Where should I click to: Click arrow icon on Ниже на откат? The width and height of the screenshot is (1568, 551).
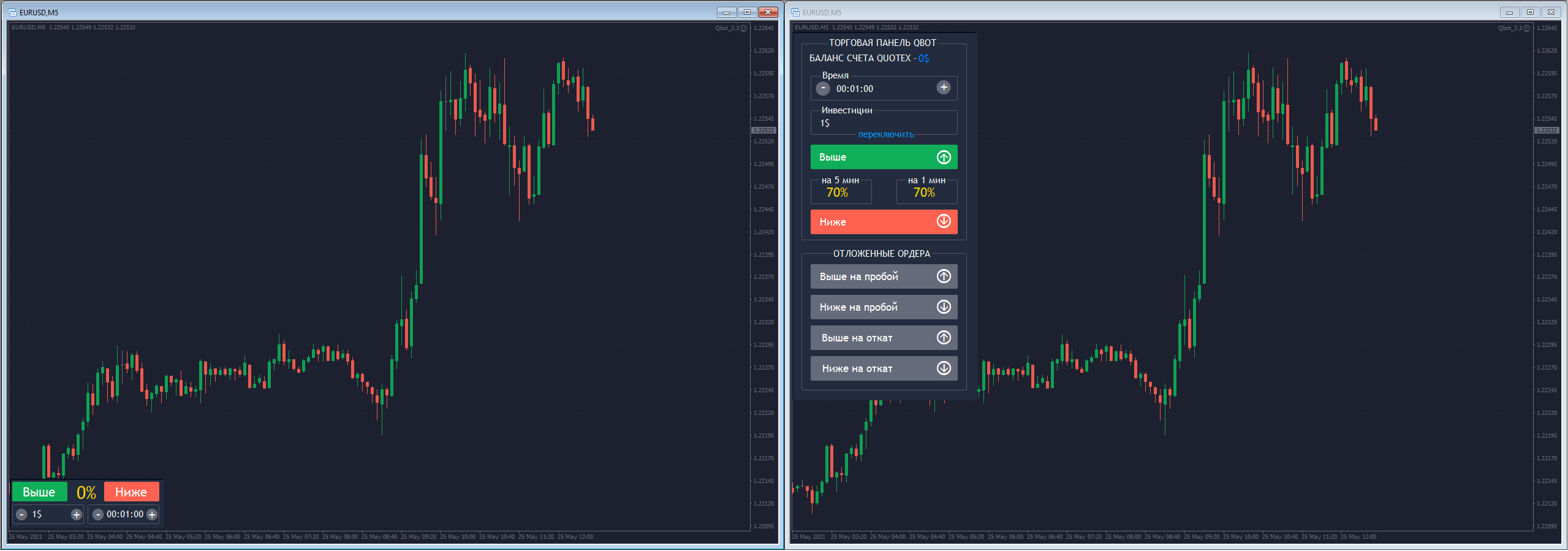(944, 368)
